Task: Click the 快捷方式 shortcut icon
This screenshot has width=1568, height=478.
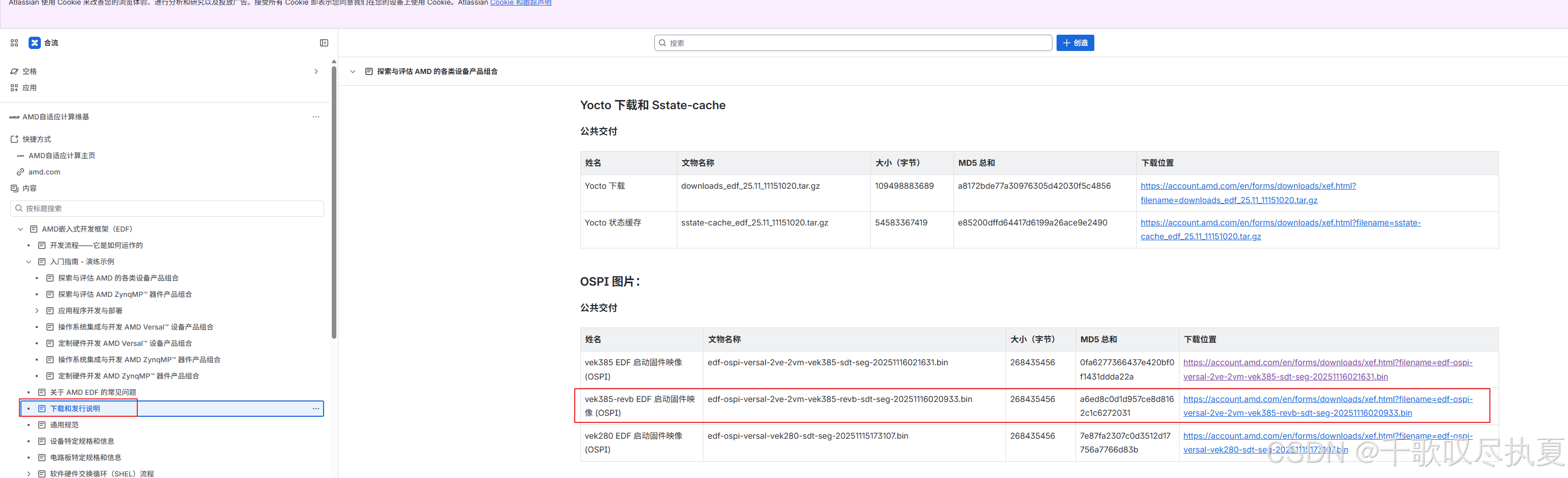Action: (x=14, y=139)
